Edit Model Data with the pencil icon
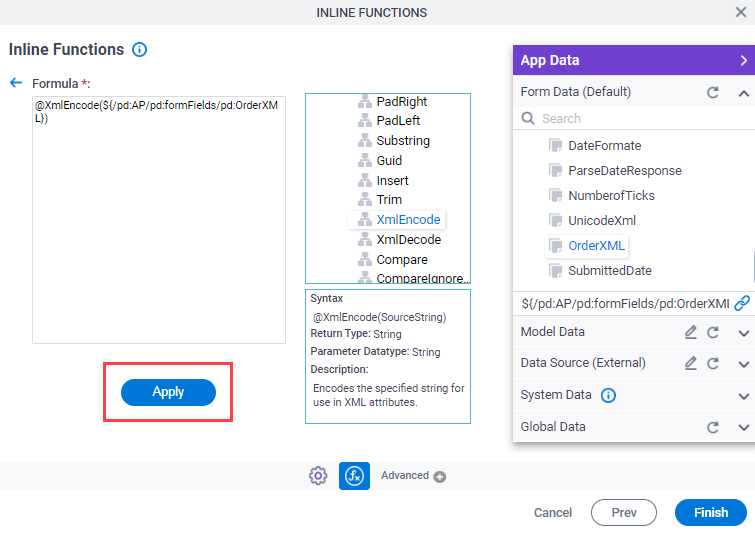Viewport: 755px width, 533px height. click(x=690, y=332)
